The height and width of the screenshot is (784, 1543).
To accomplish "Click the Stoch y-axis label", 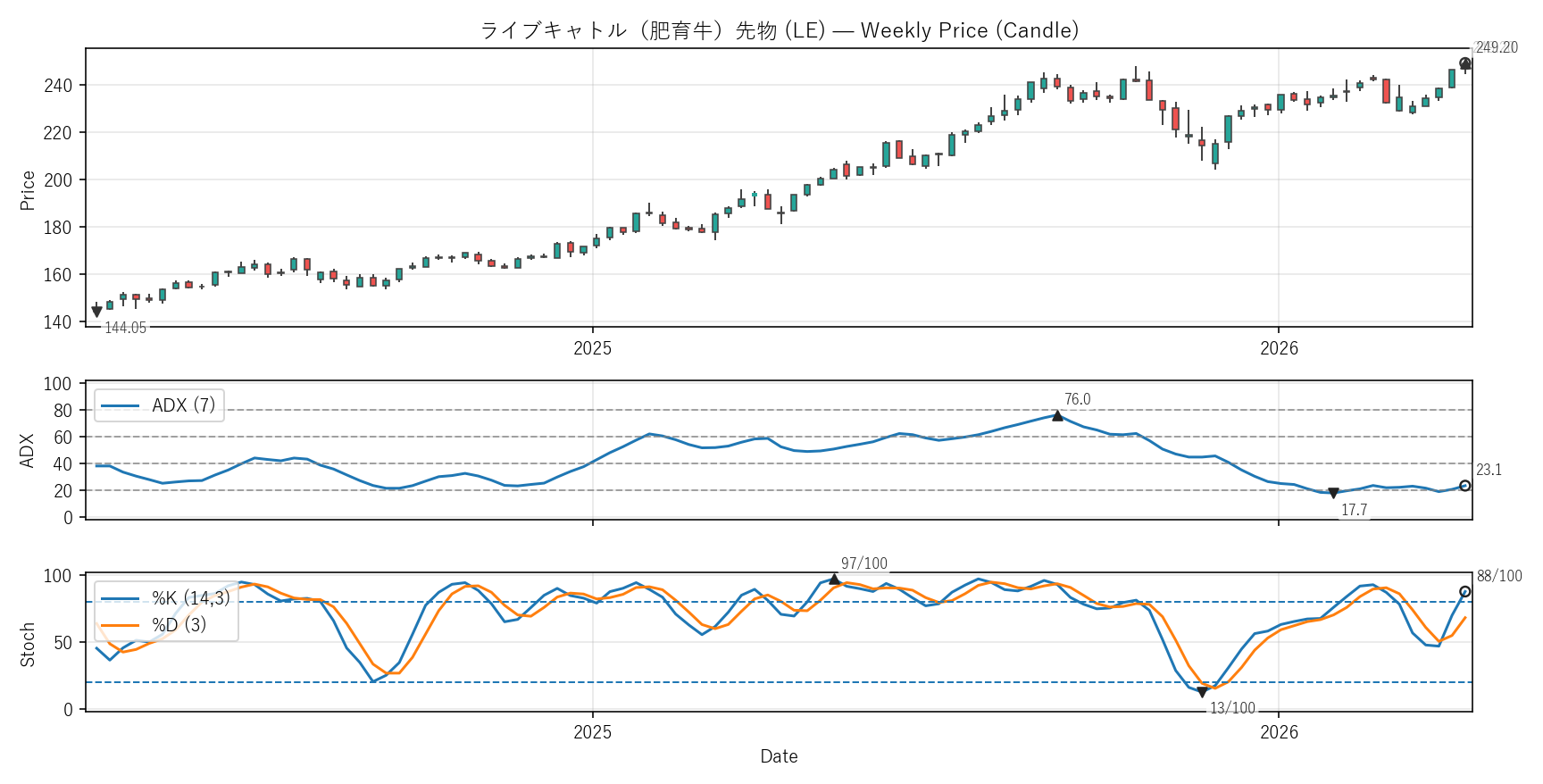I will pyautogui.click(x=28, y=644).
